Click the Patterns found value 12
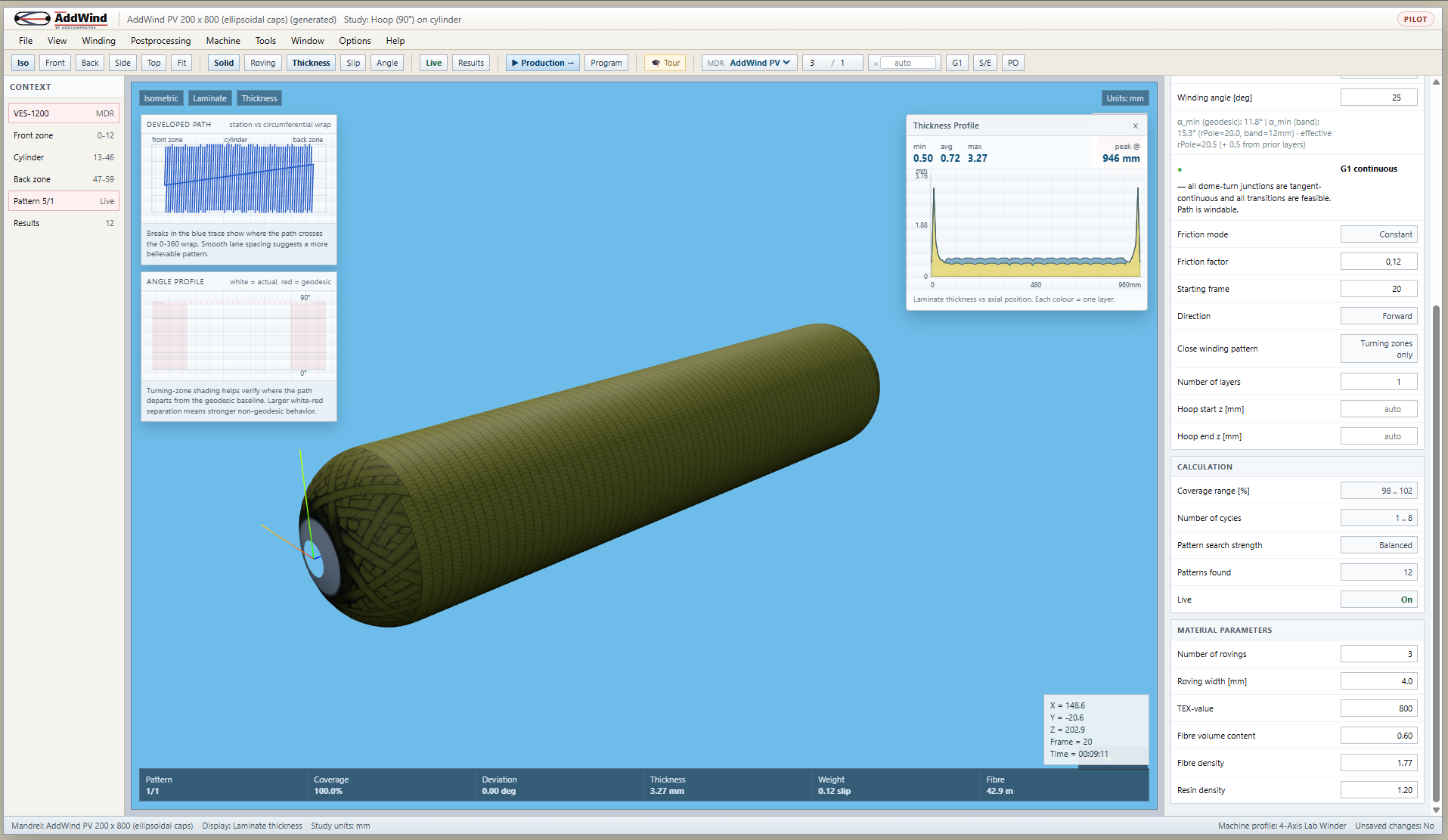 [x=1378, y=572]
